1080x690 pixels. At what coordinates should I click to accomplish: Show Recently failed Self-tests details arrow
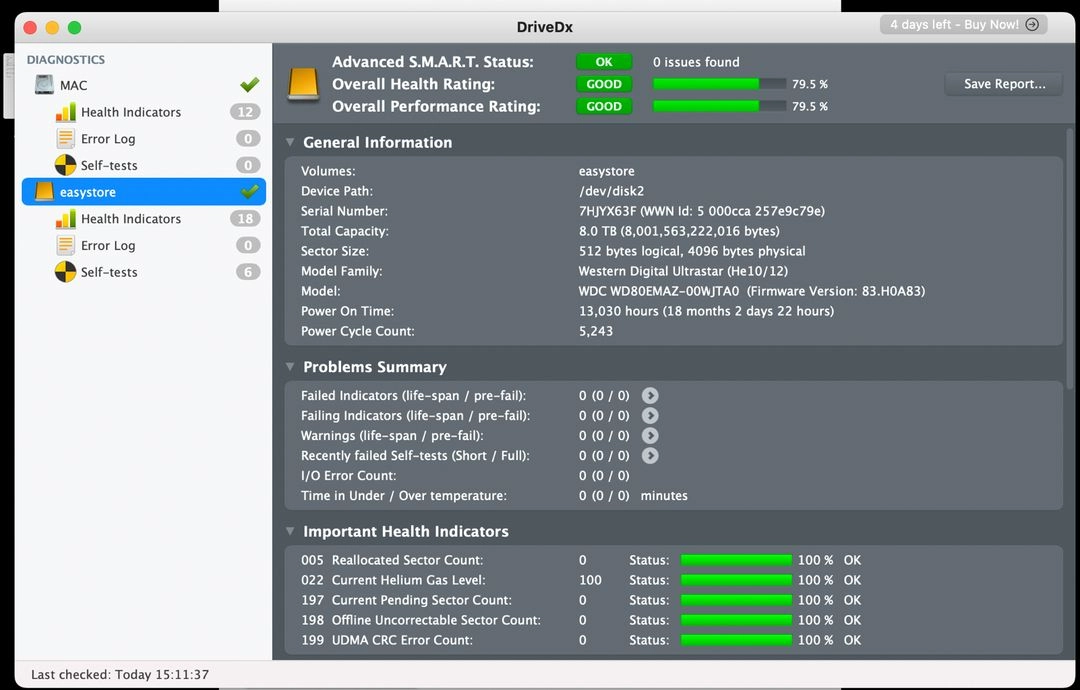650,455
